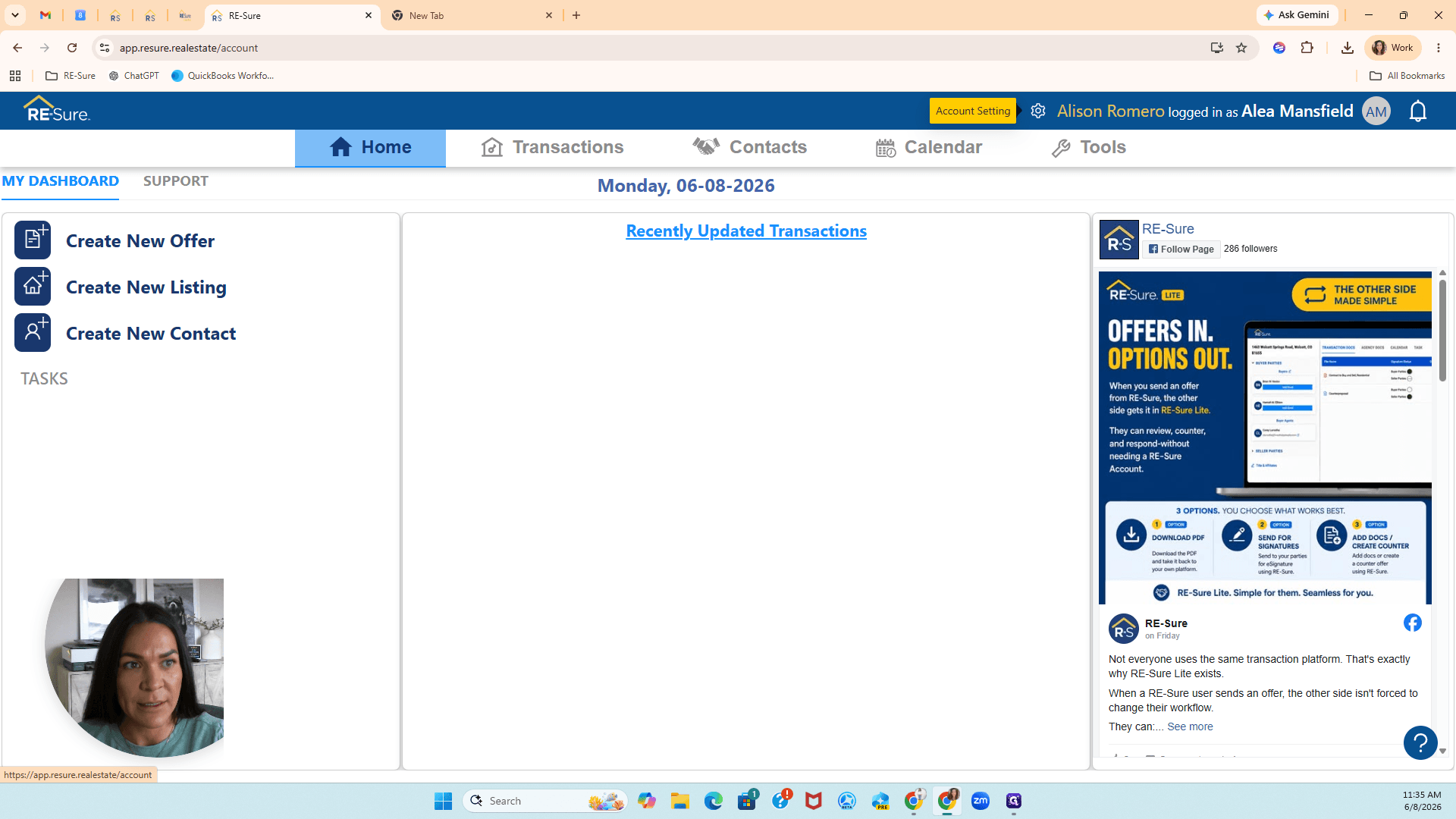Click the Recently Updated Transactions link

pyautogui.click(x=746, y=231)
